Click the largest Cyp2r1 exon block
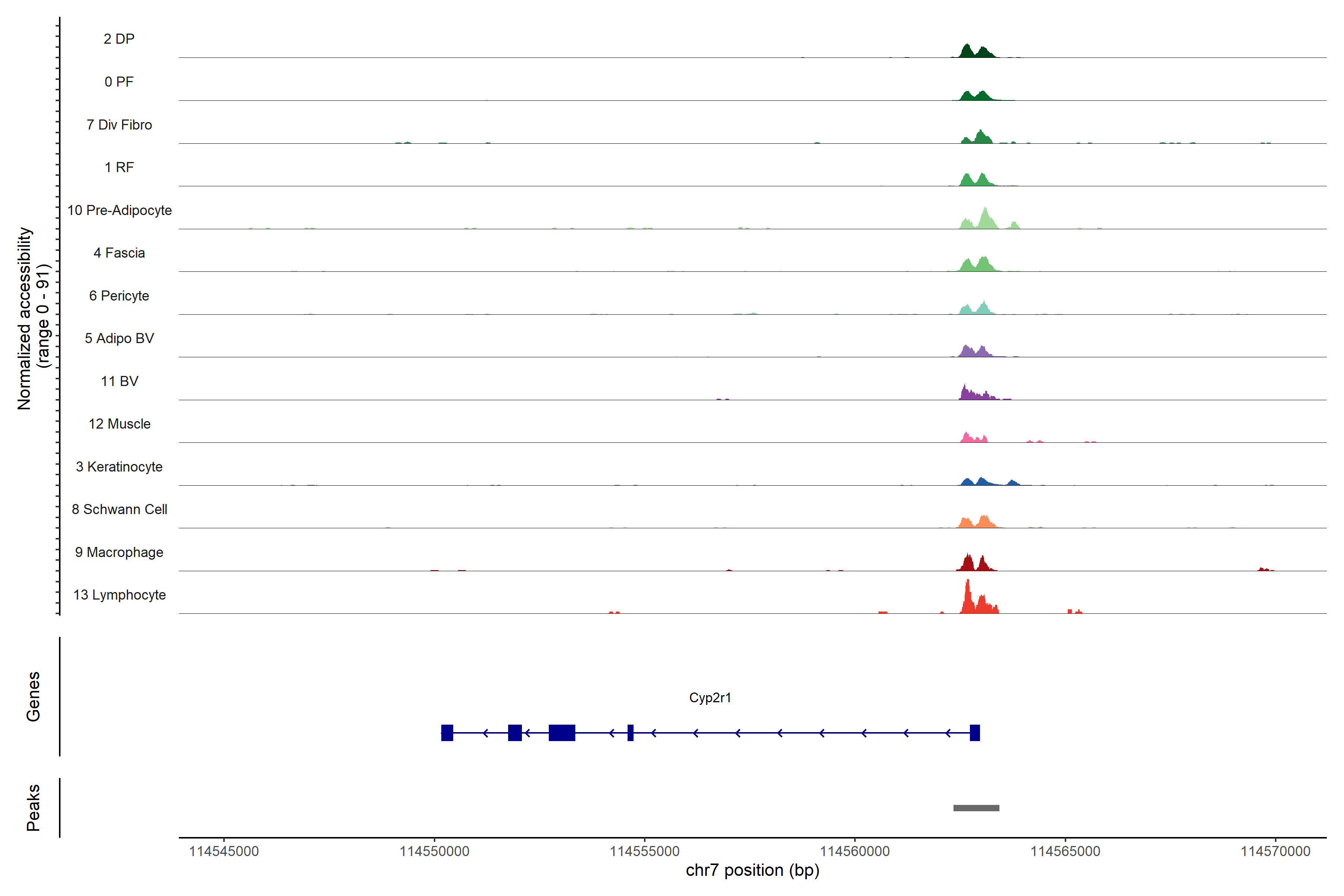The image size is (1344, 896). pos(562,732)
